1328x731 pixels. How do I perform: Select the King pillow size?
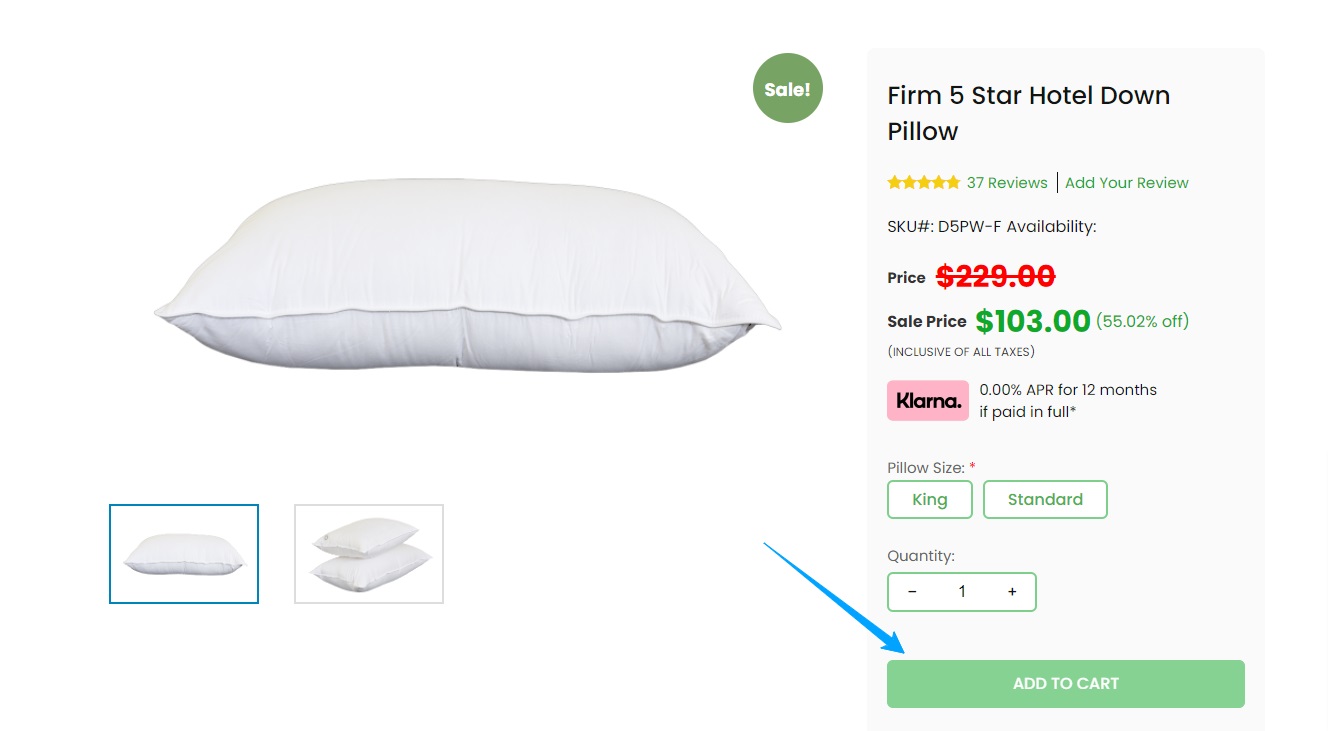pos(929,500)
